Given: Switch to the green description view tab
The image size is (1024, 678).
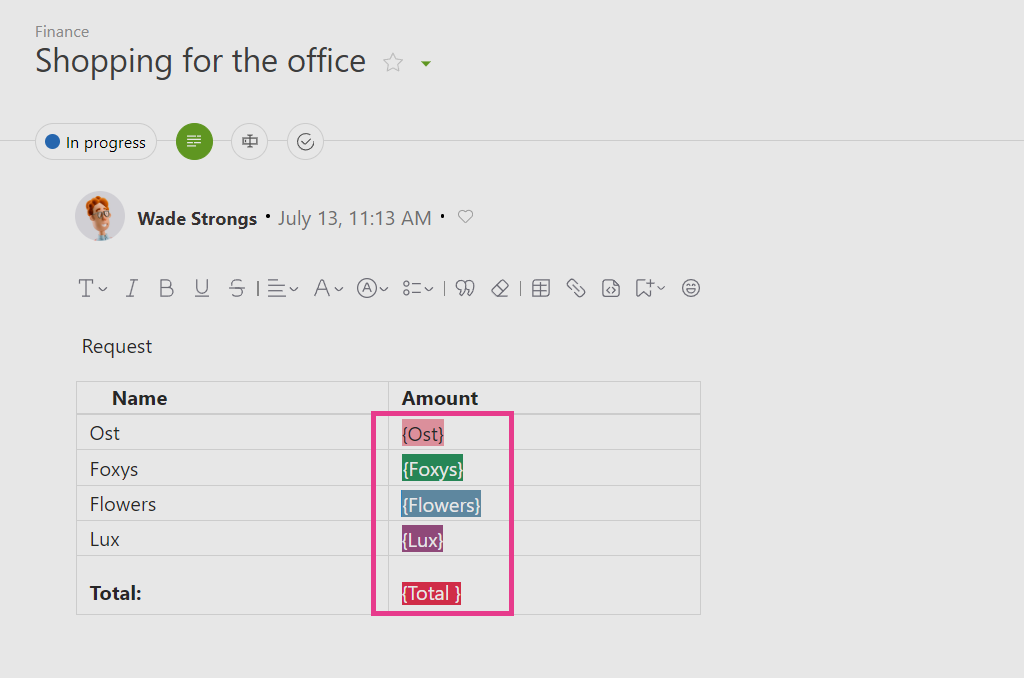Looking at the screenshot, I should pos(195,141).
